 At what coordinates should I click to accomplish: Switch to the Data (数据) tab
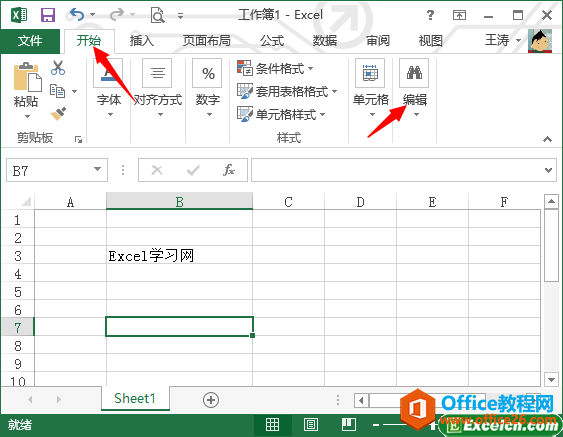tap(325, 41)
